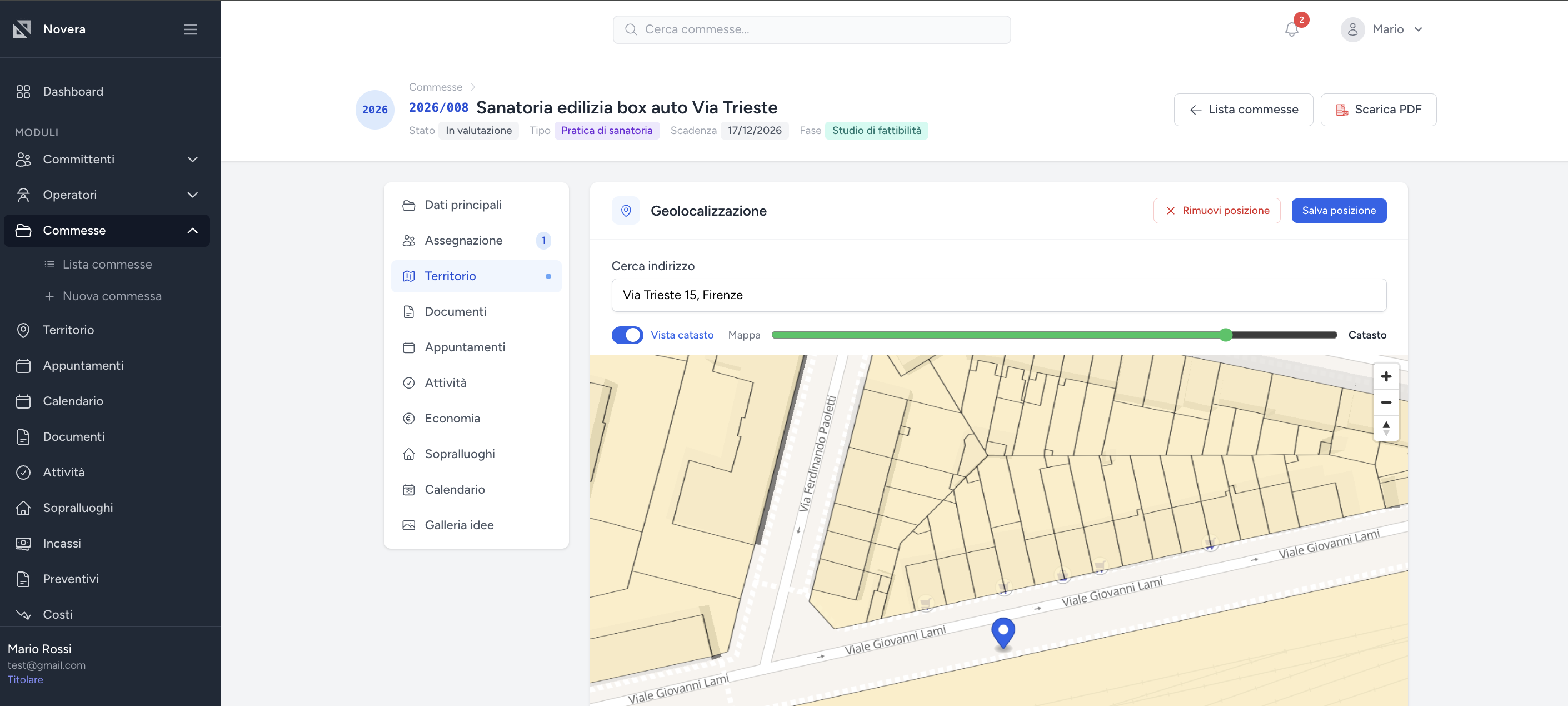Click the Incassi money icon

click(x=23, y=543)
